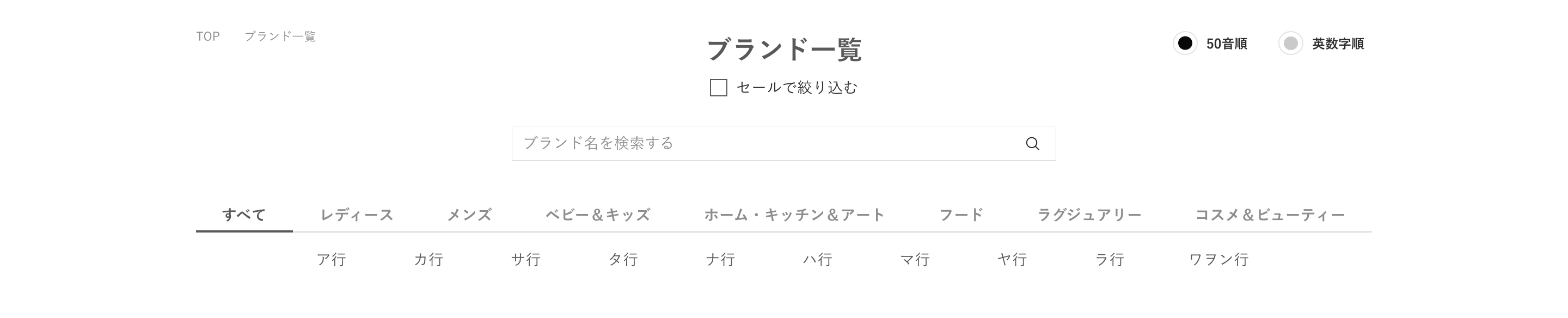The height and width of the screenshot is (318, 1568).
Task: Jump to the カ行 section
Action: (428, 260)
